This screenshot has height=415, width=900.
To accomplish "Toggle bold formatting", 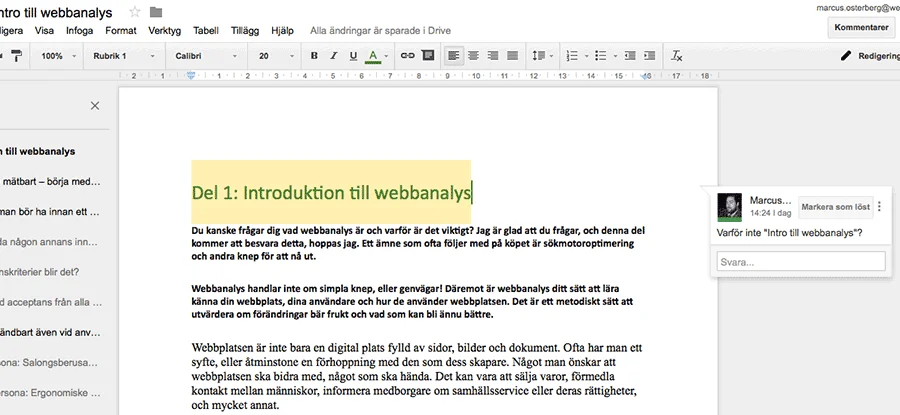I will click(x=313, y=56).
